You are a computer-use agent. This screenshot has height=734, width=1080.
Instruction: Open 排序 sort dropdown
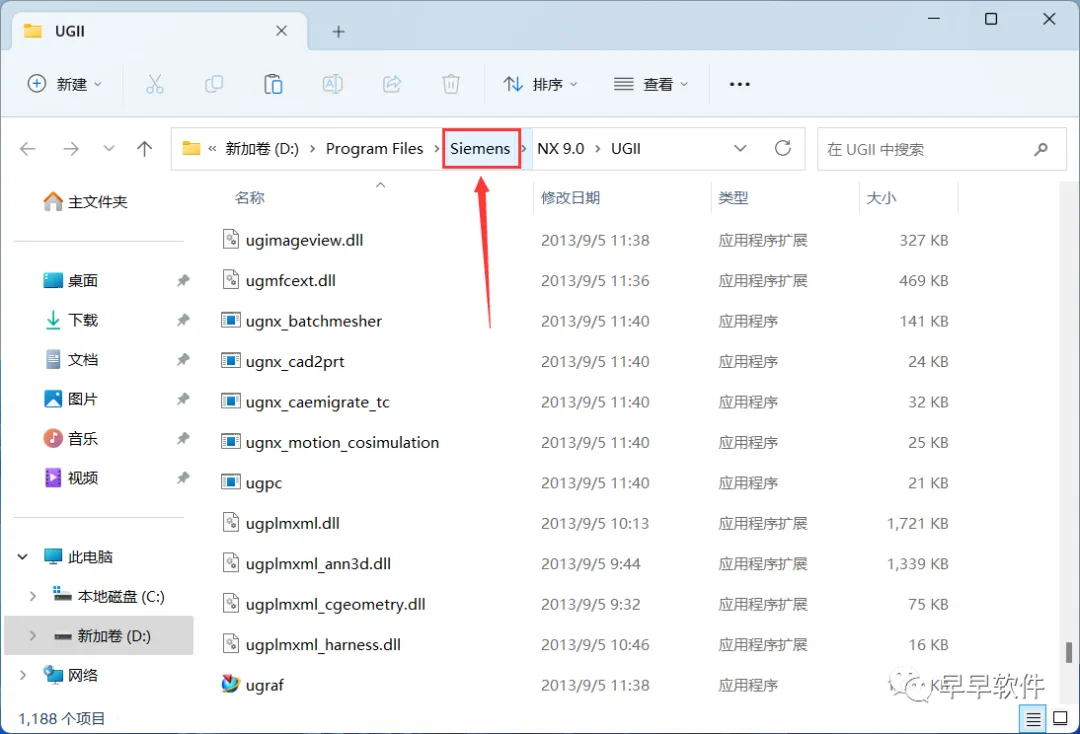[x=541, y=84]
